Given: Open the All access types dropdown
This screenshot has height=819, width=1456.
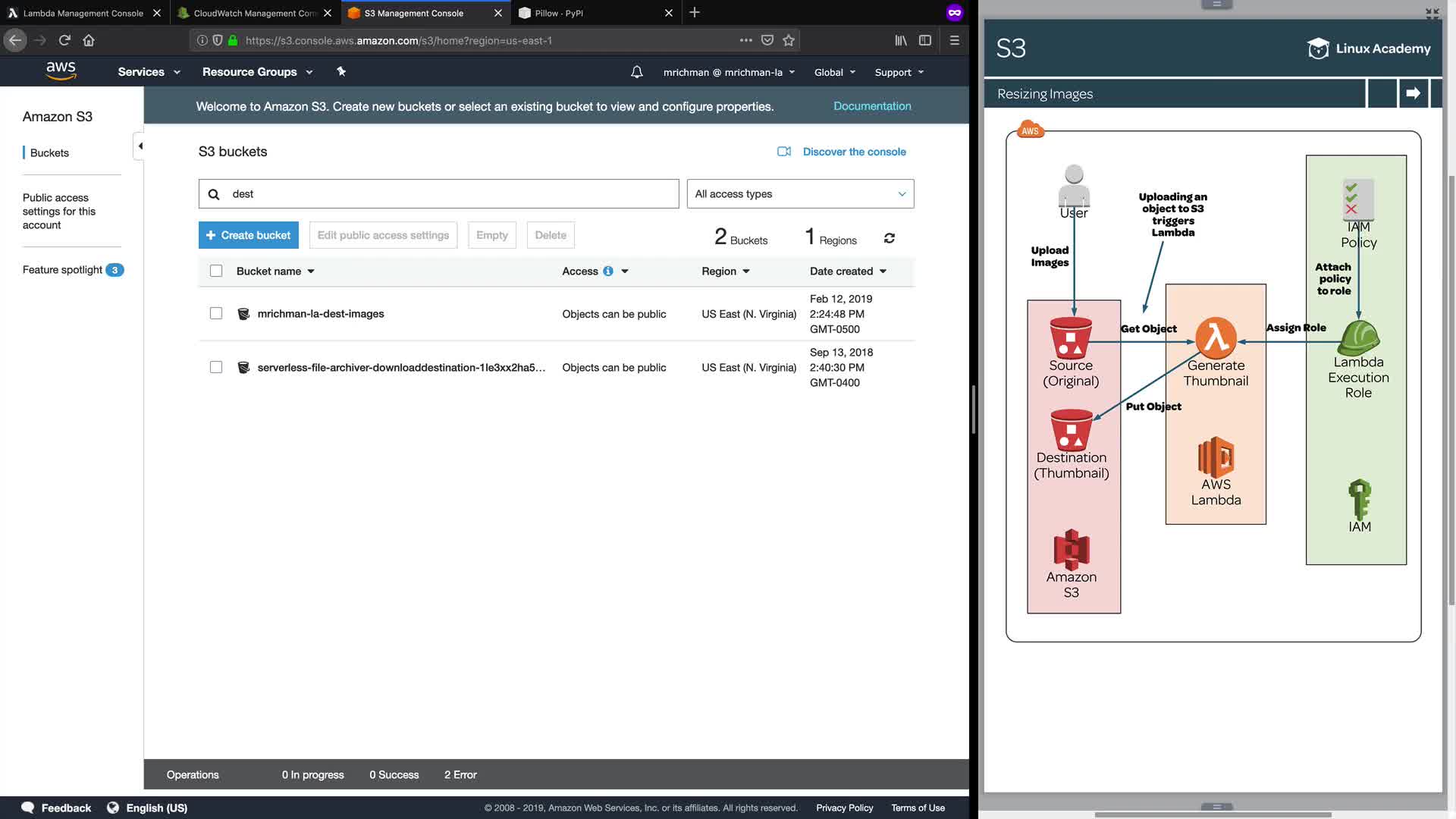Looking at the screenshot, I should click(800, 194).
